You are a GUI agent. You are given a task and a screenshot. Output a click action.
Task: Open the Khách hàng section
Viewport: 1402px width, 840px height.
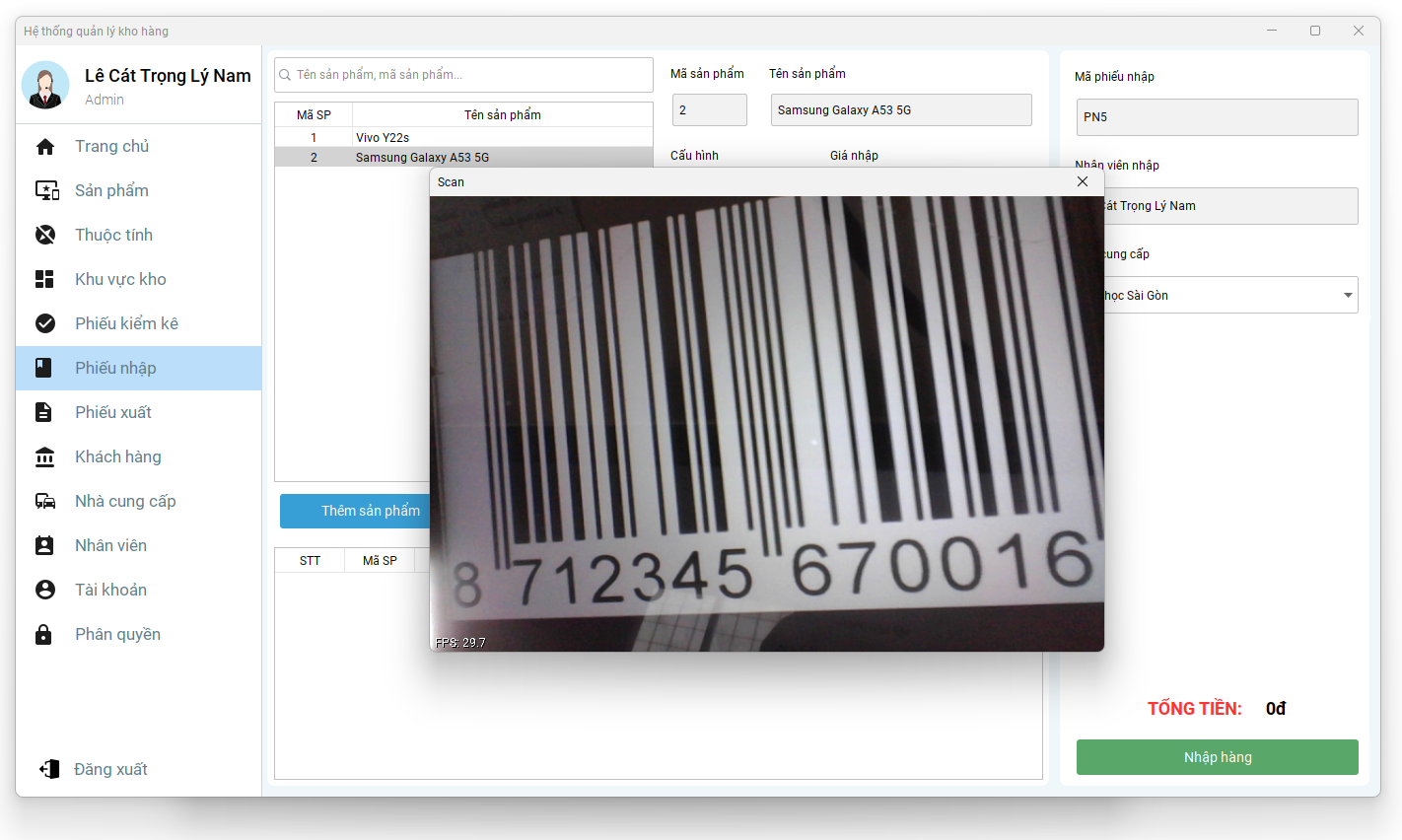(x=138, y=456)
